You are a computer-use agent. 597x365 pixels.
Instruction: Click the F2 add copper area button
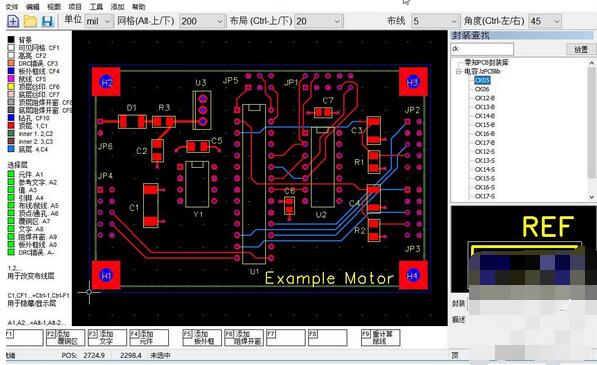(65, 338)
